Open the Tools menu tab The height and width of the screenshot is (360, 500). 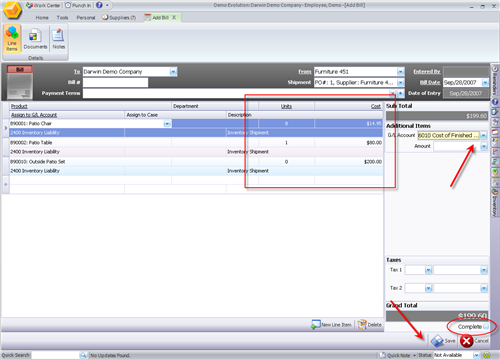[x=62, y=18]
